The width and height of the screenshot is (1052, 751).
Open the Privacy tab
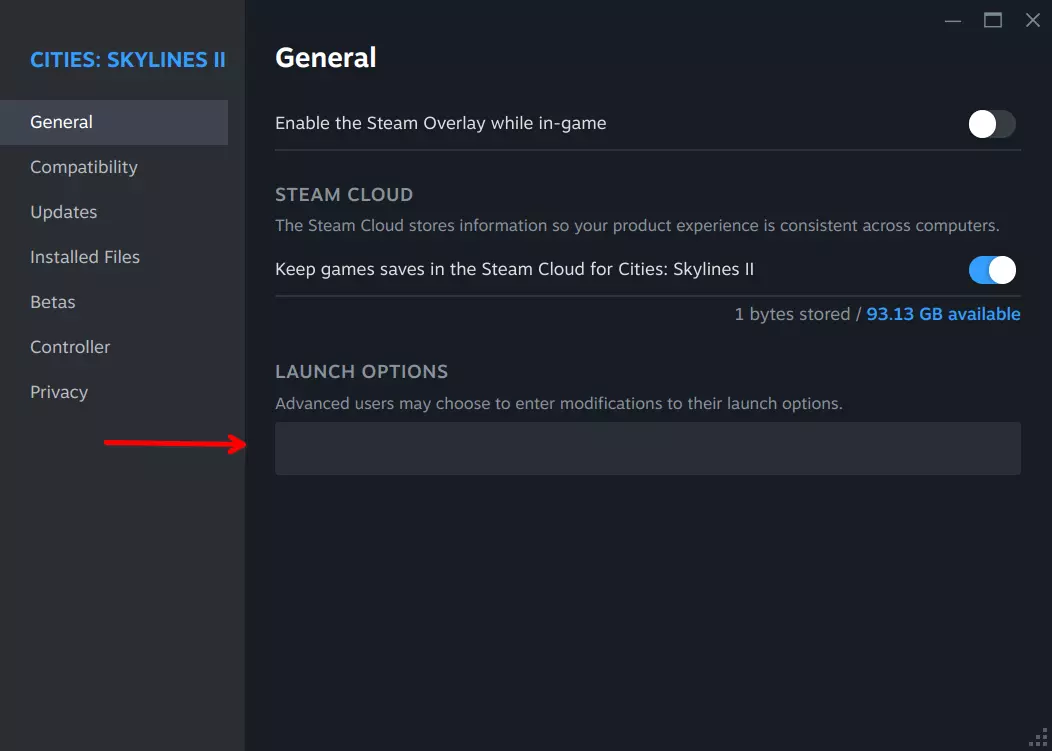(59, 392)
